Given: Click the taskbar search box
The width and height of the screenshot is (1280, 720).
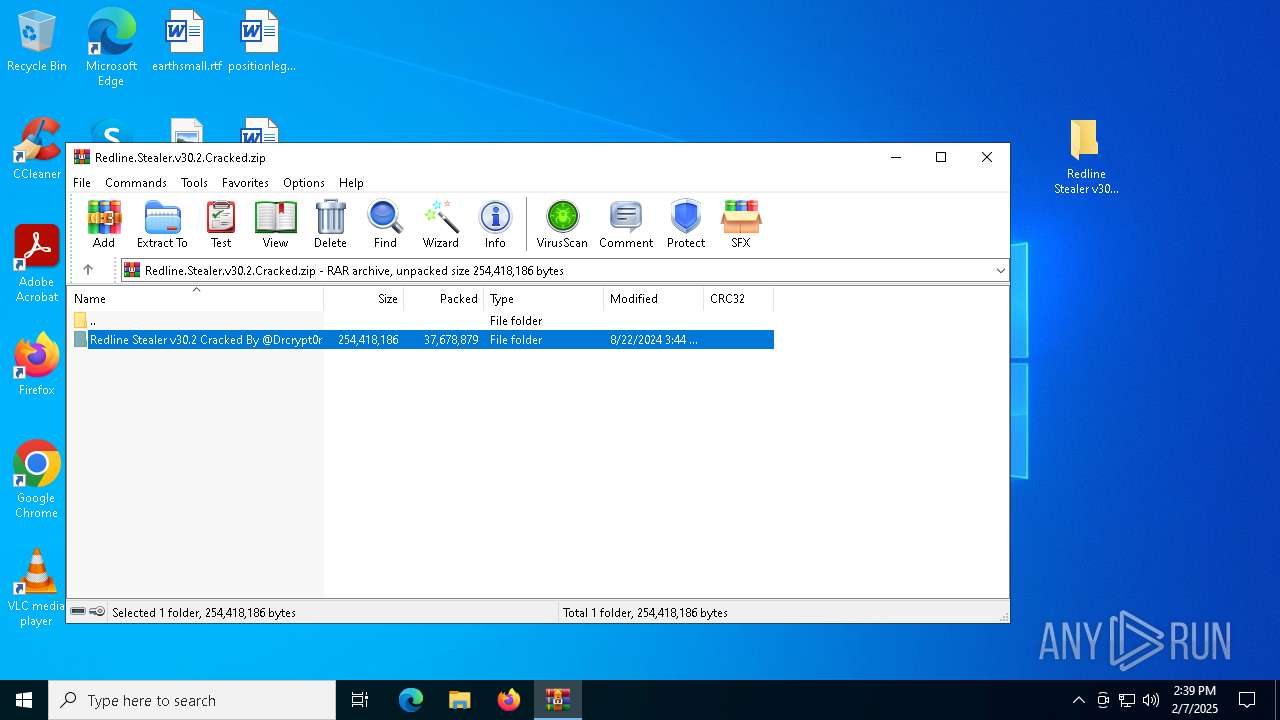Looking at the screenshot, I should [x=192, y=700].
